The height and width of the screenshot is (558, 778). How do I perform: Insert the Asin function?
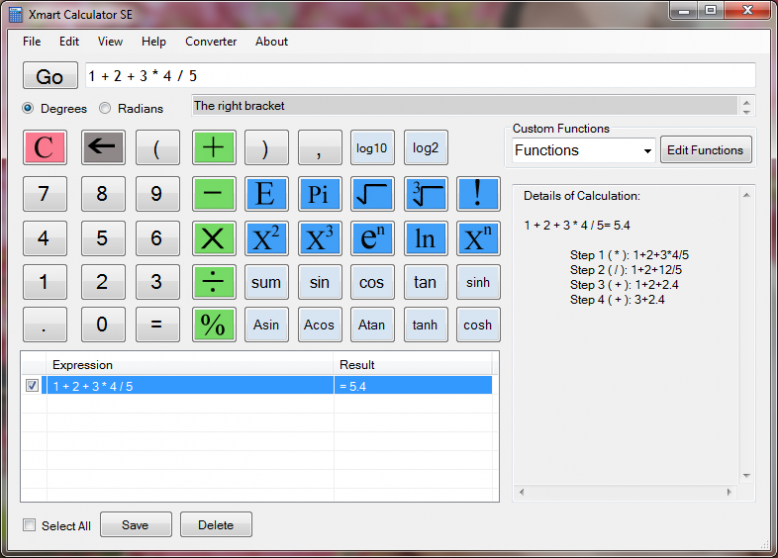[x=266, y=325]
